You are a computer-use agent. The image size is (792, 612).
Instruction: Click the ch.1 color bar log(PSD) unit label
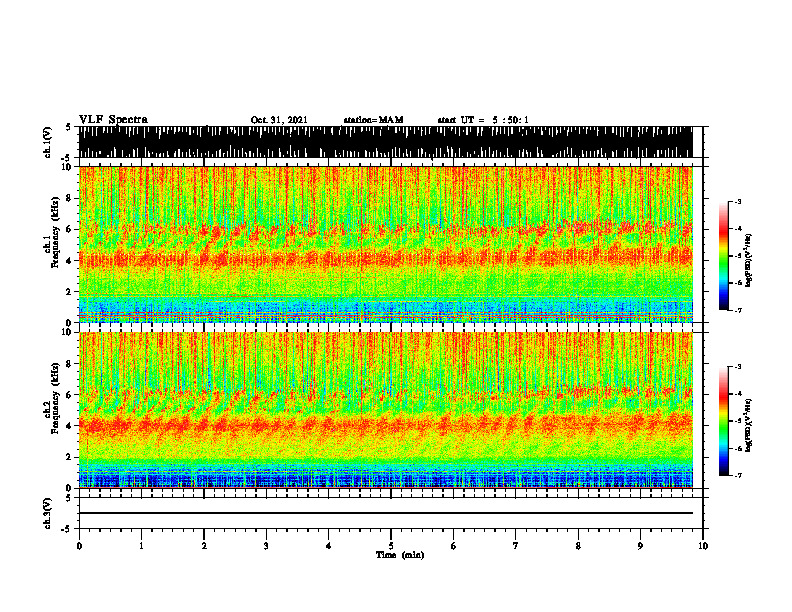click(x=748, y=260)
